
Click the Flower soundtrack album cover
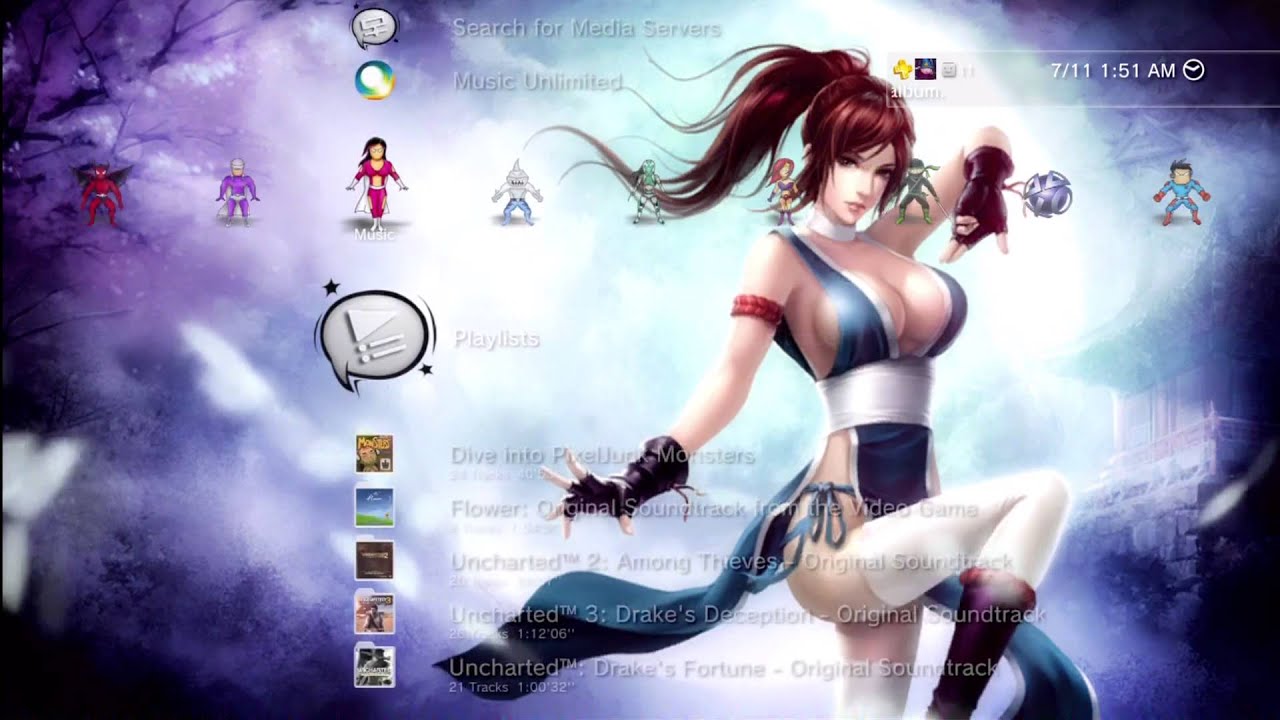pyautogui.click(x=375, y=508)
